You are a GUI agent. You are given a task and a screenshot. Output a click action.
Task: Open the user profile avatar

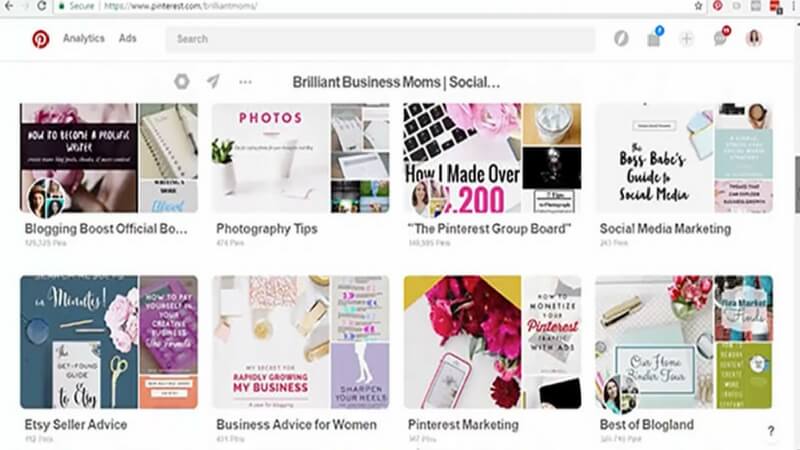pyautogui.click(x=753, y=39)
